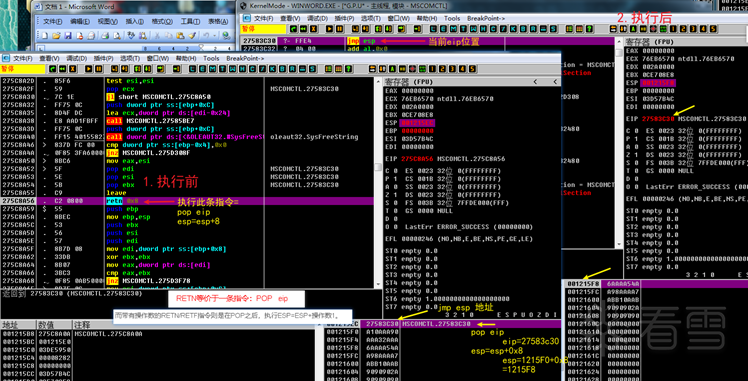
Task: Open BreakPoint-> menu in front debugger
Action: (245, 58)
